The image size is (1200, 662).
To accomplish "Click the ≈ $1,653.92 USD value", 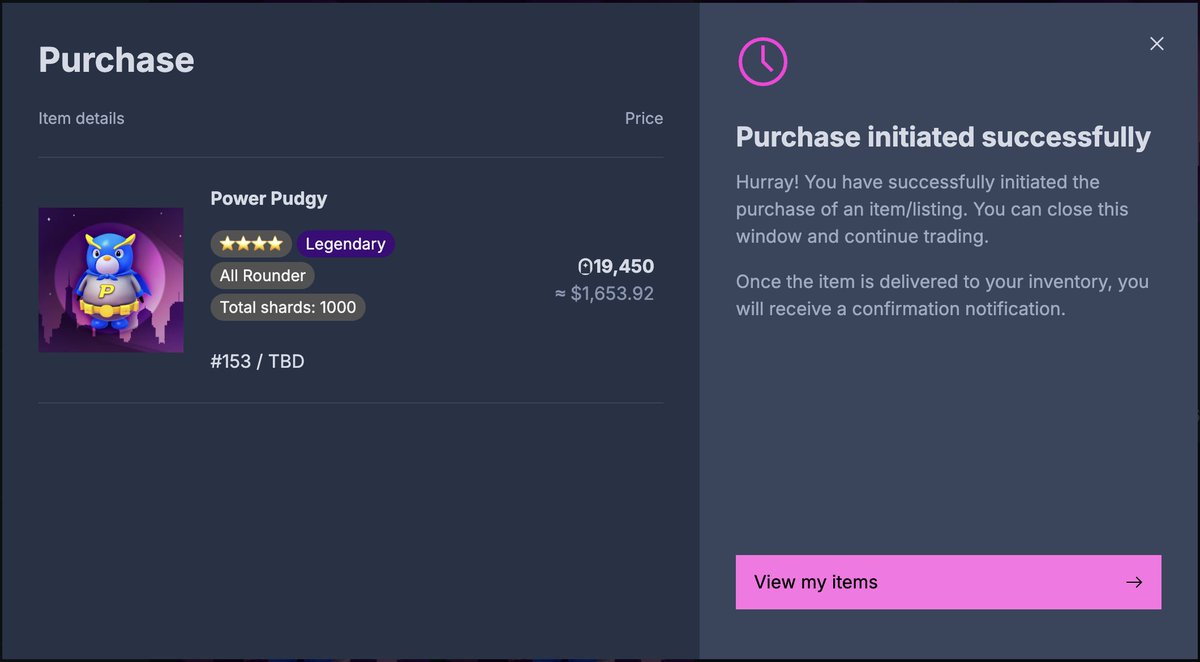I will (605, 294).
